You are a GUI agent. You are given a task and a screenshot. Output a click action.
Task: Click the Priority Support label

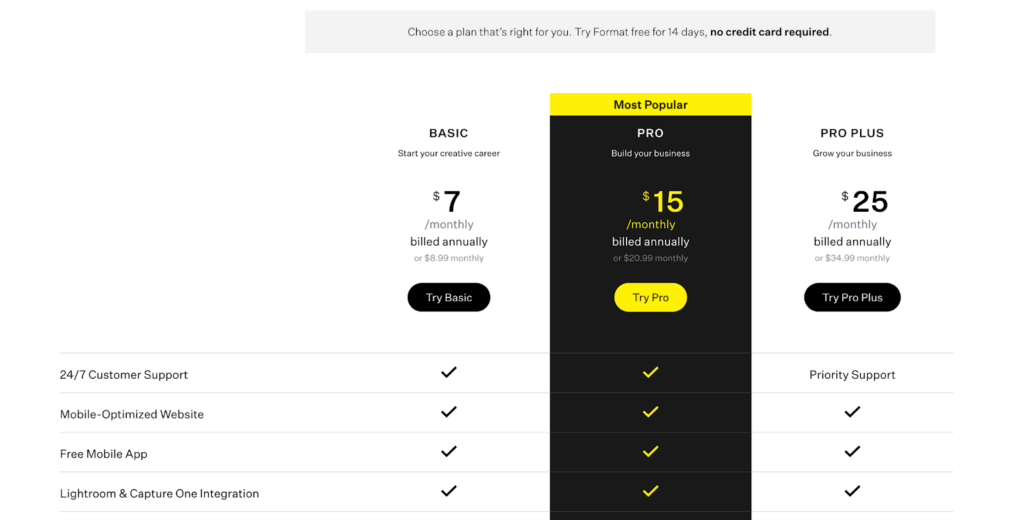click(x=852, y=375)
